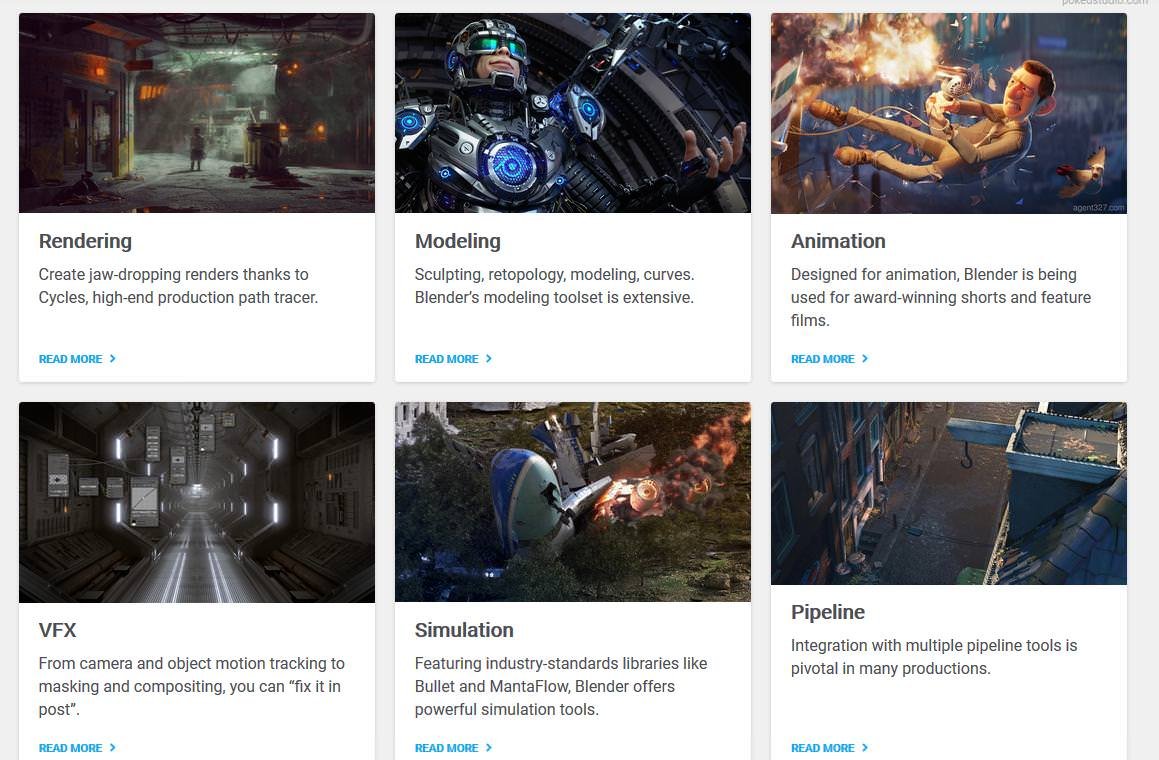1159x760 pixels.
Task: Click the Pipeline card heading
Action: [828, 612]
